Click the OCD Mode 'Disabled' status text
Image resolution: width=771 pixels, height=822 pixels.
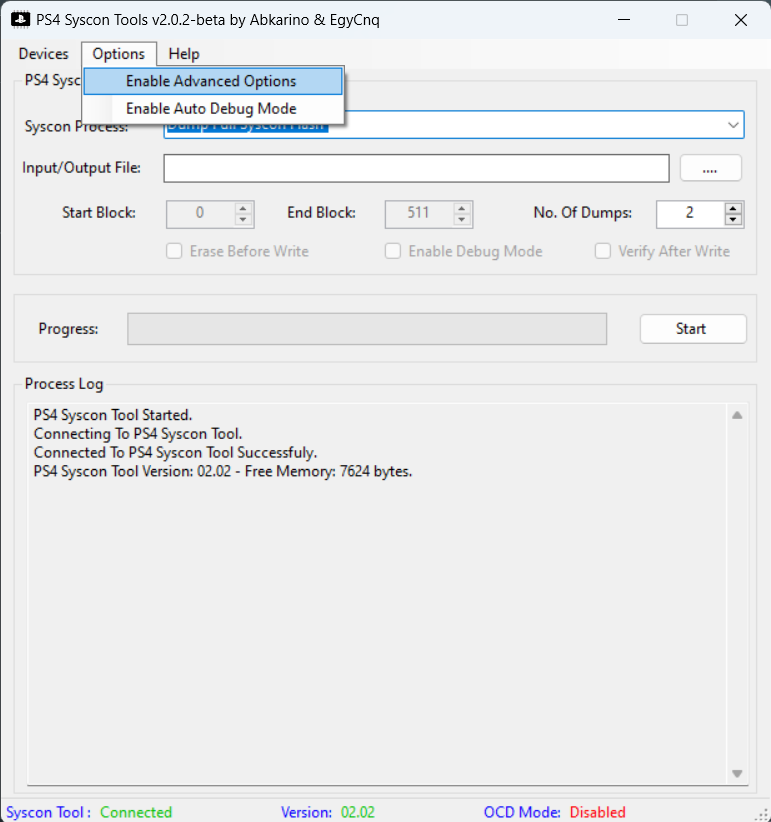click(598, 813)
